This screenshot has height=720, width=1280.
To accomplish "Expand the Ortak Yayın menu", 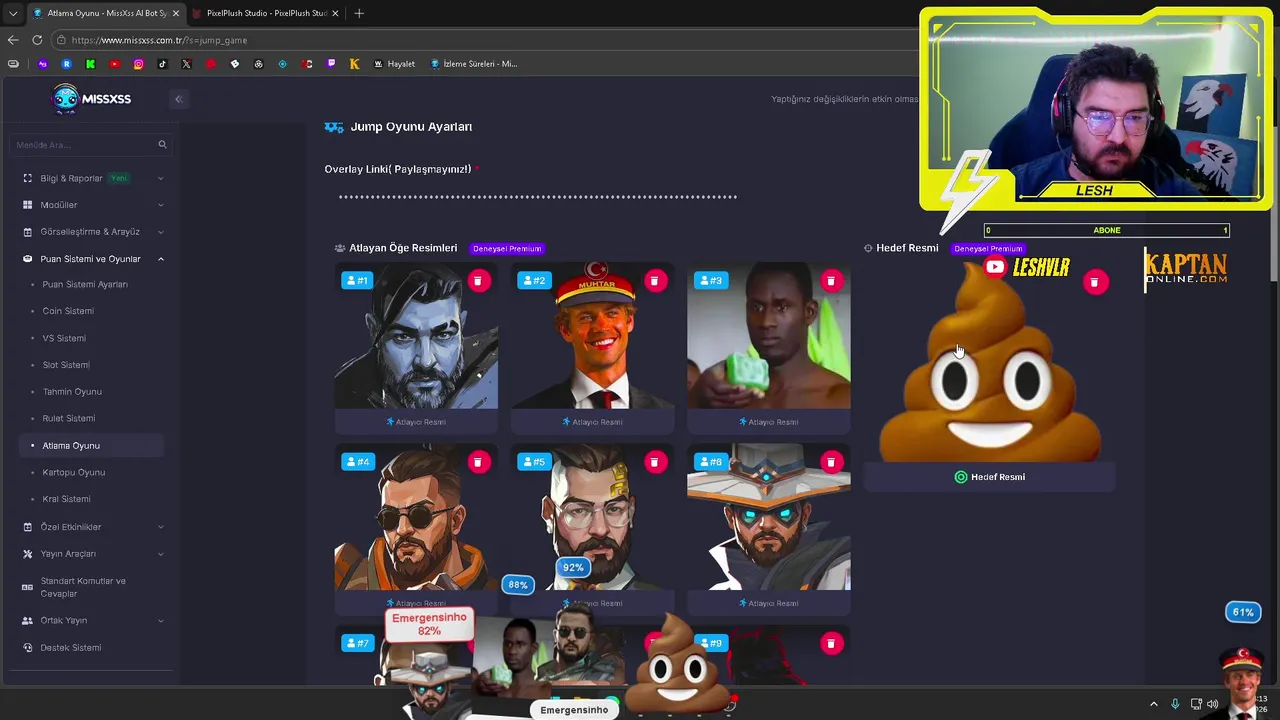I will point(93,620).
